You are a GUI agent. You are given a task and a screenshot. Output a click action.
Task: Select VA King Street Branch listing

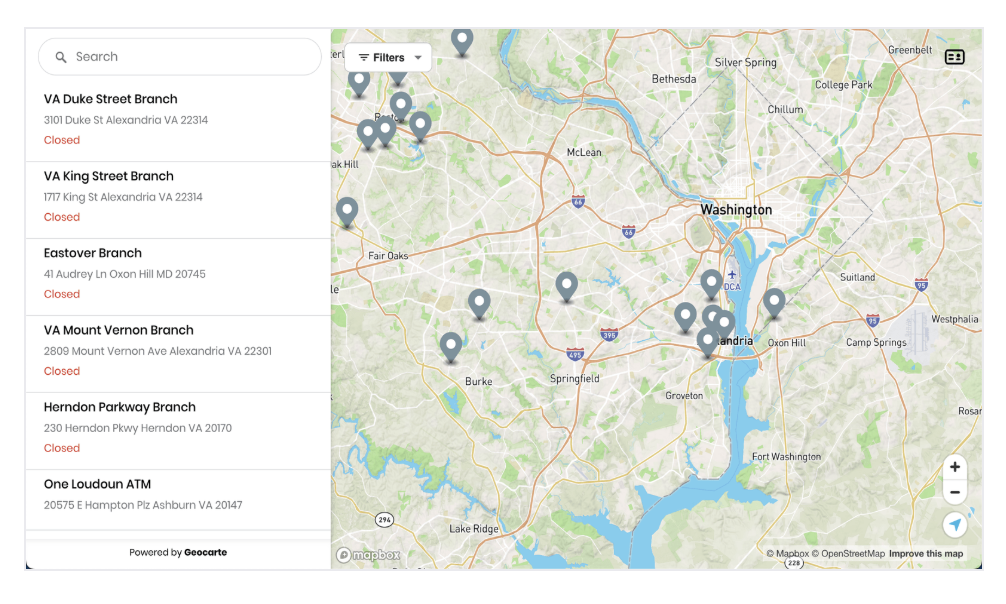(109, 176)
